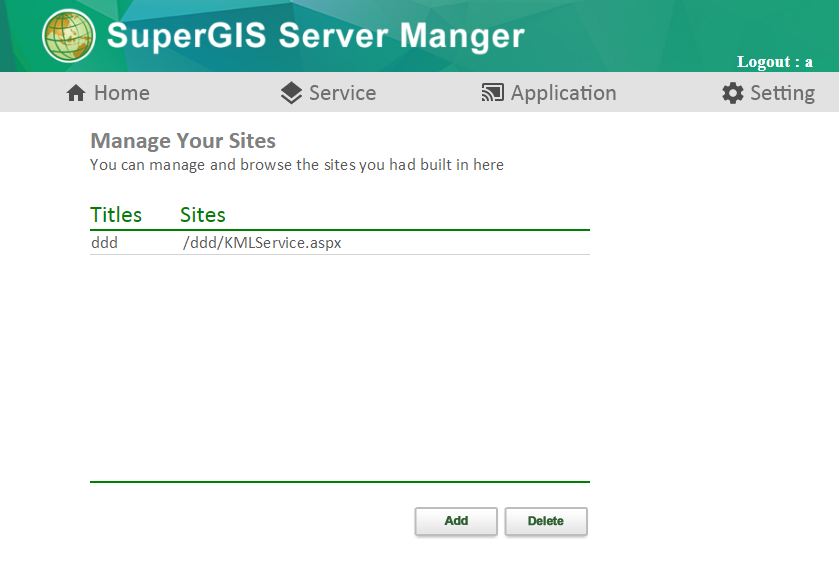
Task: Open the Setting menu label
Action: 782,93
